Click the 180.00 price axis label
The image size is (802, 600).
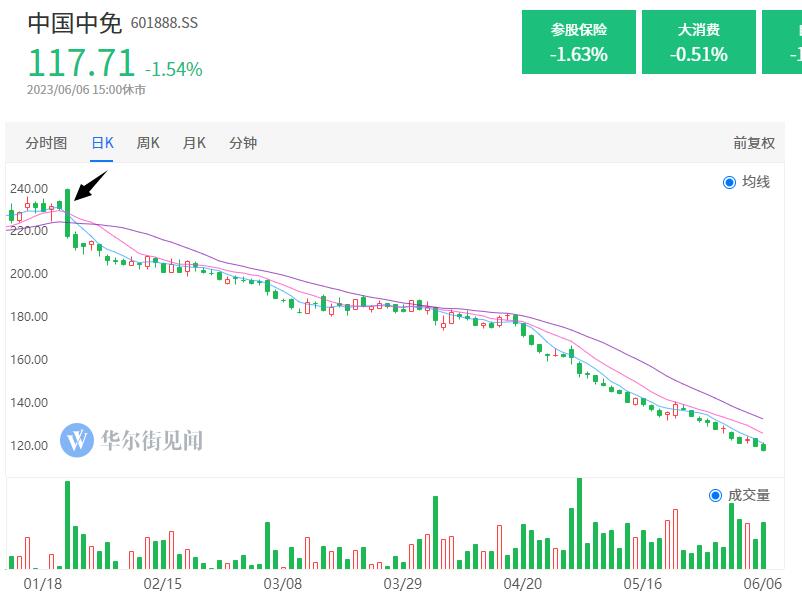[x=29, y=317]
